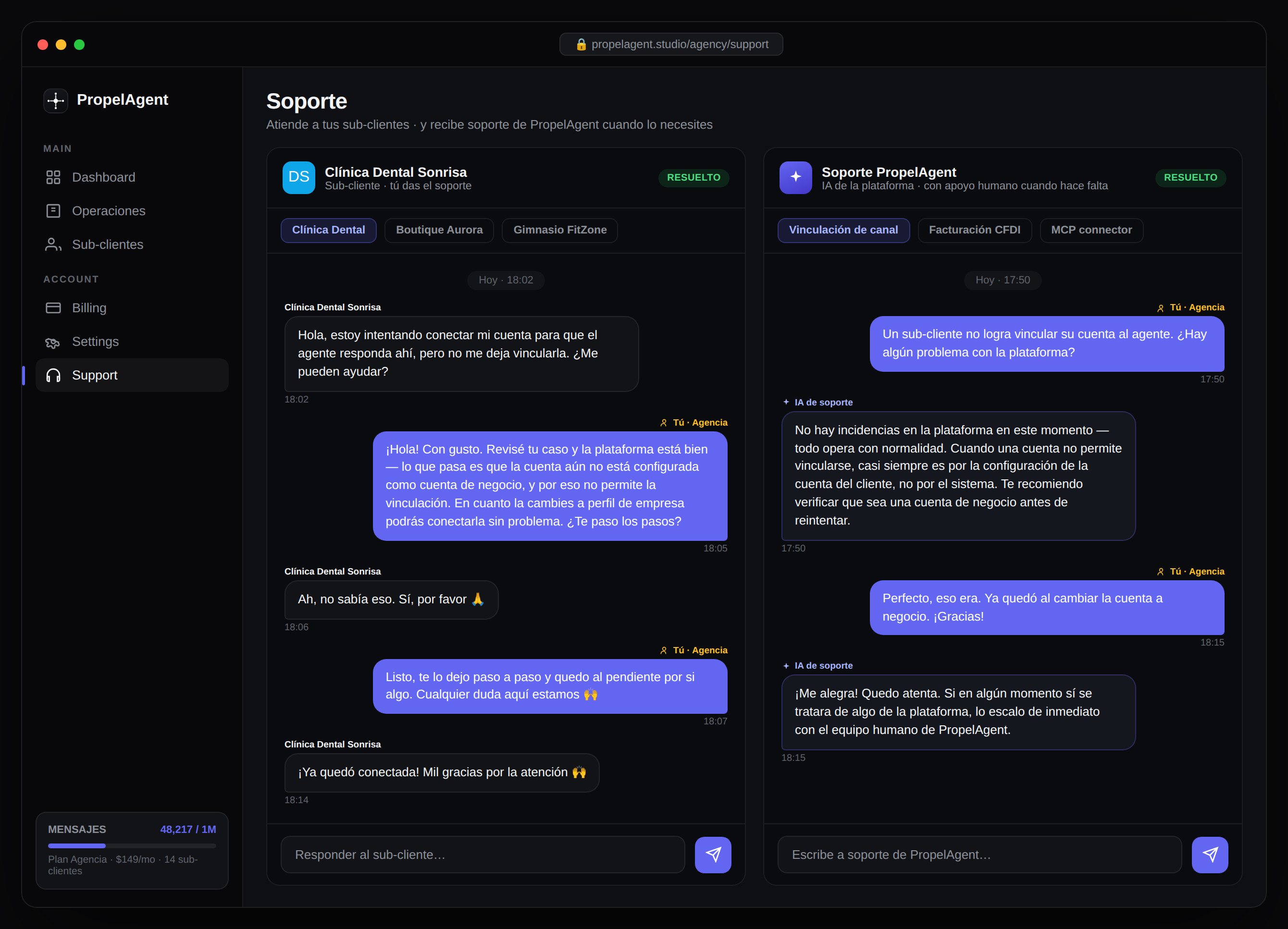
Task: Click the 'Hoy · 18:02' date chip
Action: click(x=506, y=280)
